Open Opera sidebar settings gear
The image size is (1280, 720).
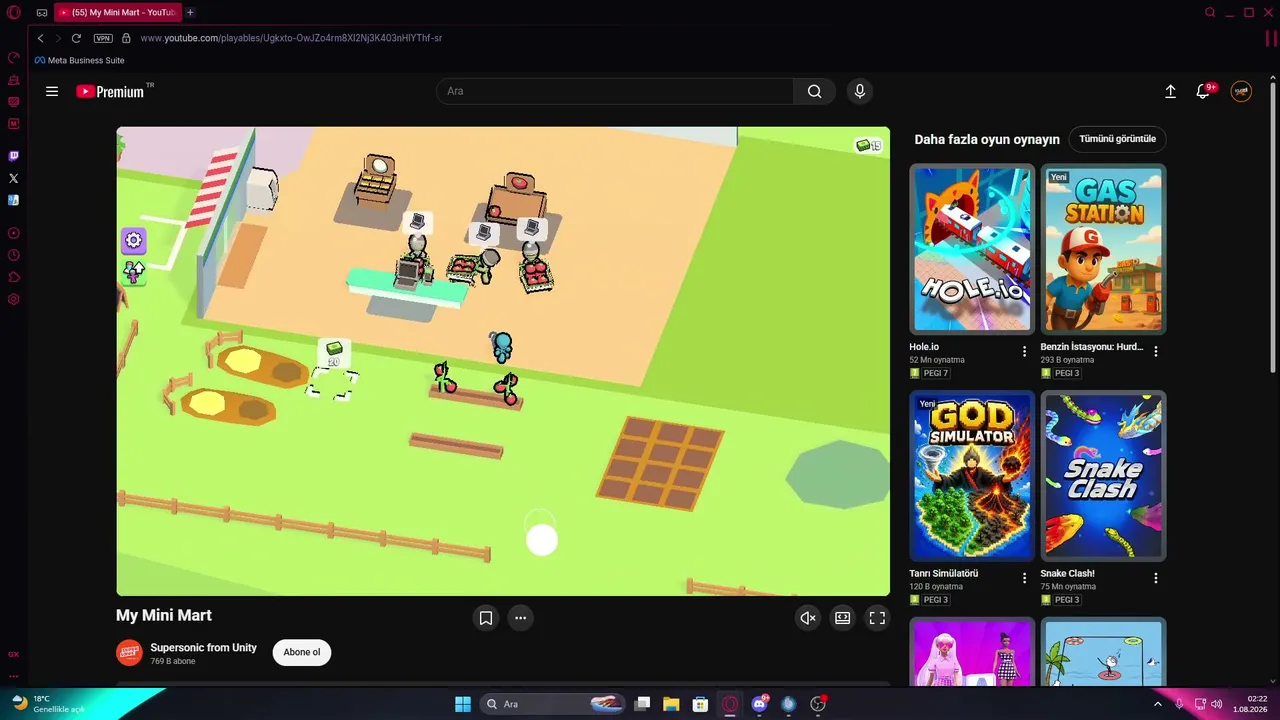click(13, 299)
